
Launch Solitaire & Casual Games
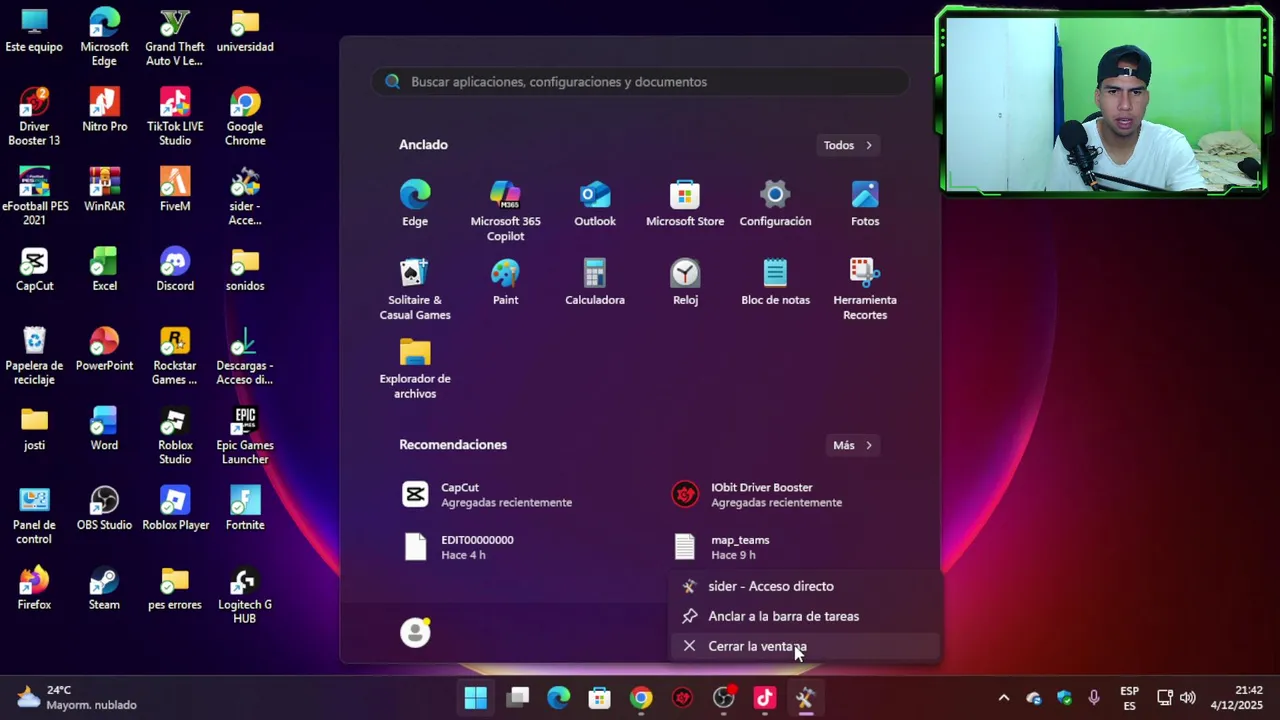[415, 290]
